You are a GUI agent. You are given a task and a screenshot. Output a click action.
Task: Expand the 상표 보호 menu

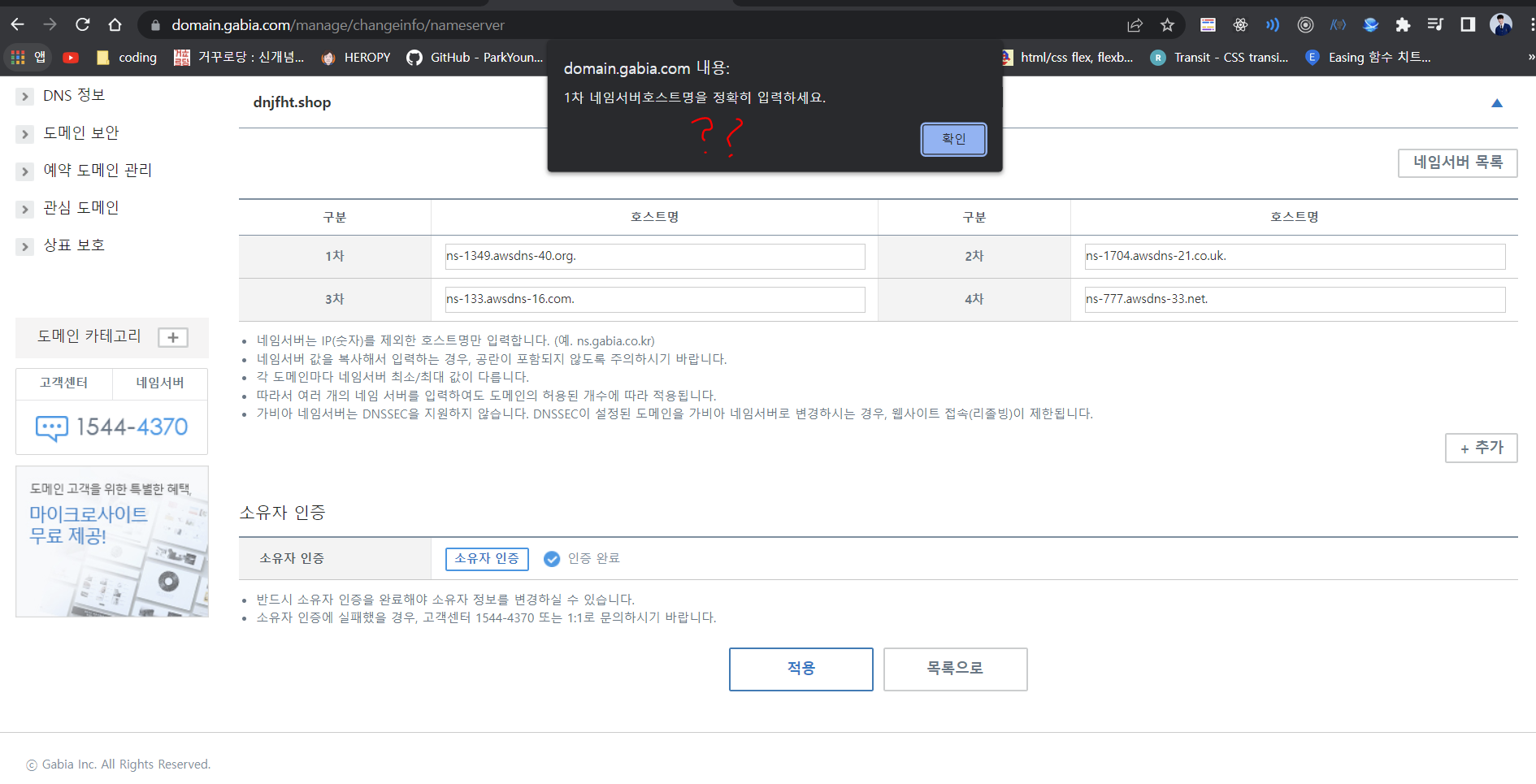point(25,246)
